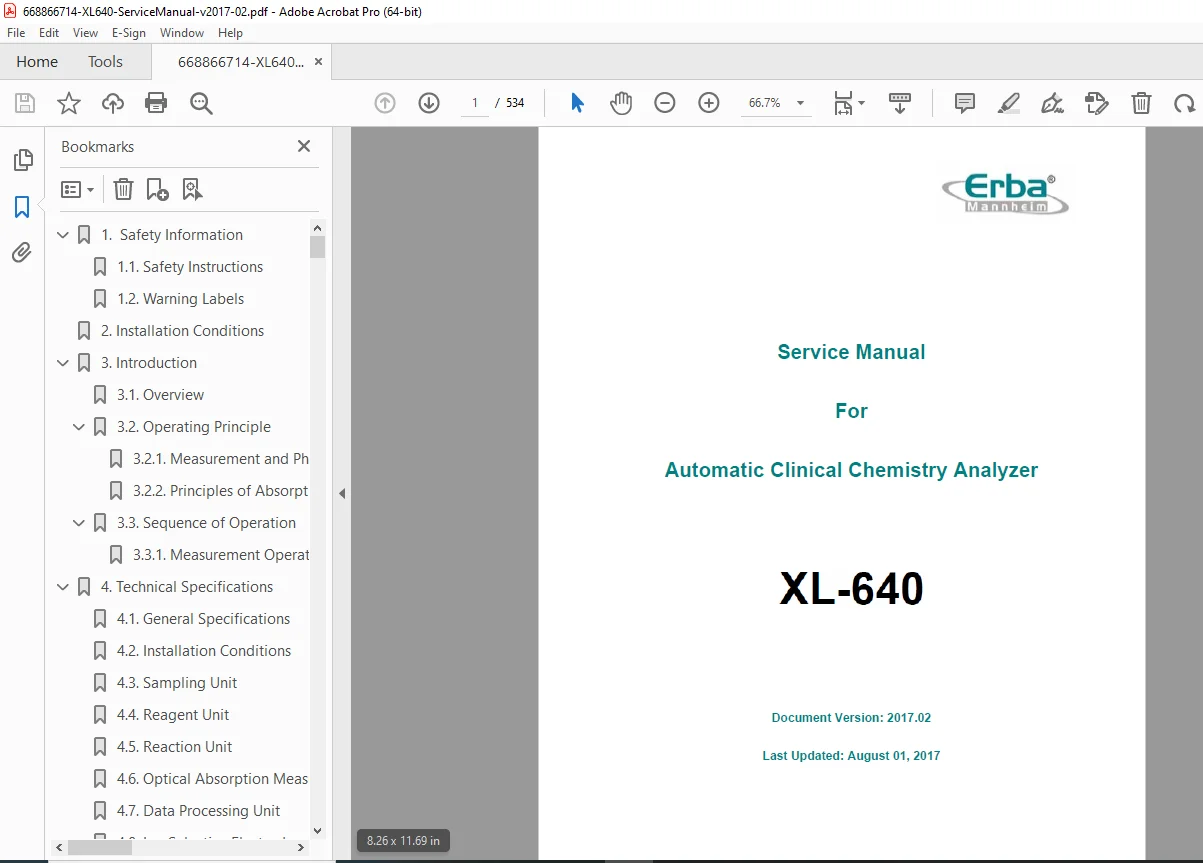Click the Save file icon
Screen dimensions: 1203x863
(25, 103)
